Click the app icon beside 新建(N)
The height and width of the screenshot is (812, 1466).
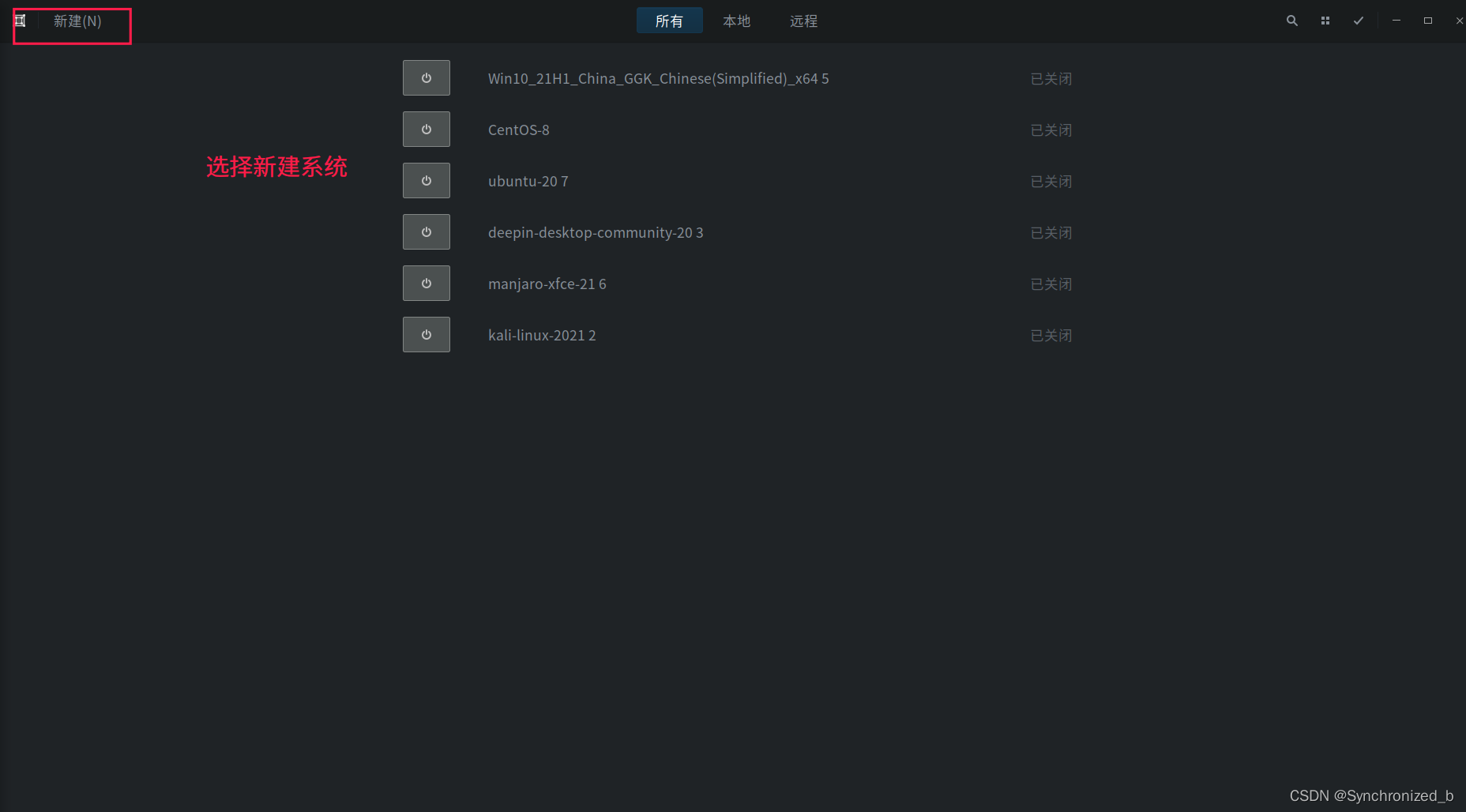[21, 21]
